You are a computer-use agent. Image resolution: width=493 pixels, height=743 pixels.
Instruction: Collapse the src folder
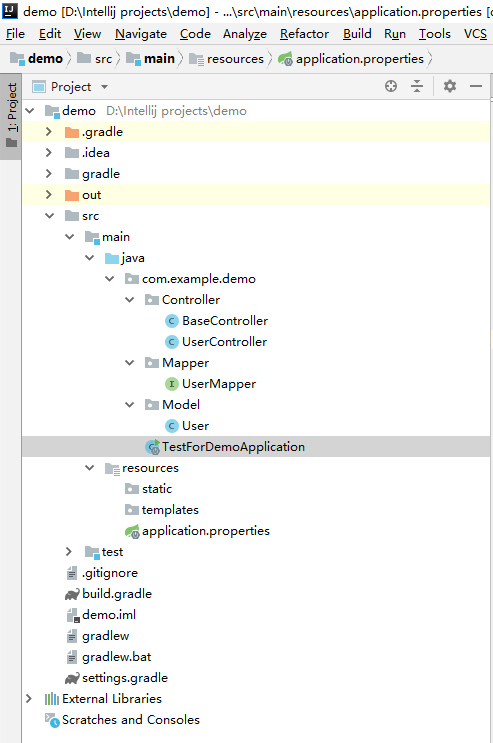(x=49, y=216)
